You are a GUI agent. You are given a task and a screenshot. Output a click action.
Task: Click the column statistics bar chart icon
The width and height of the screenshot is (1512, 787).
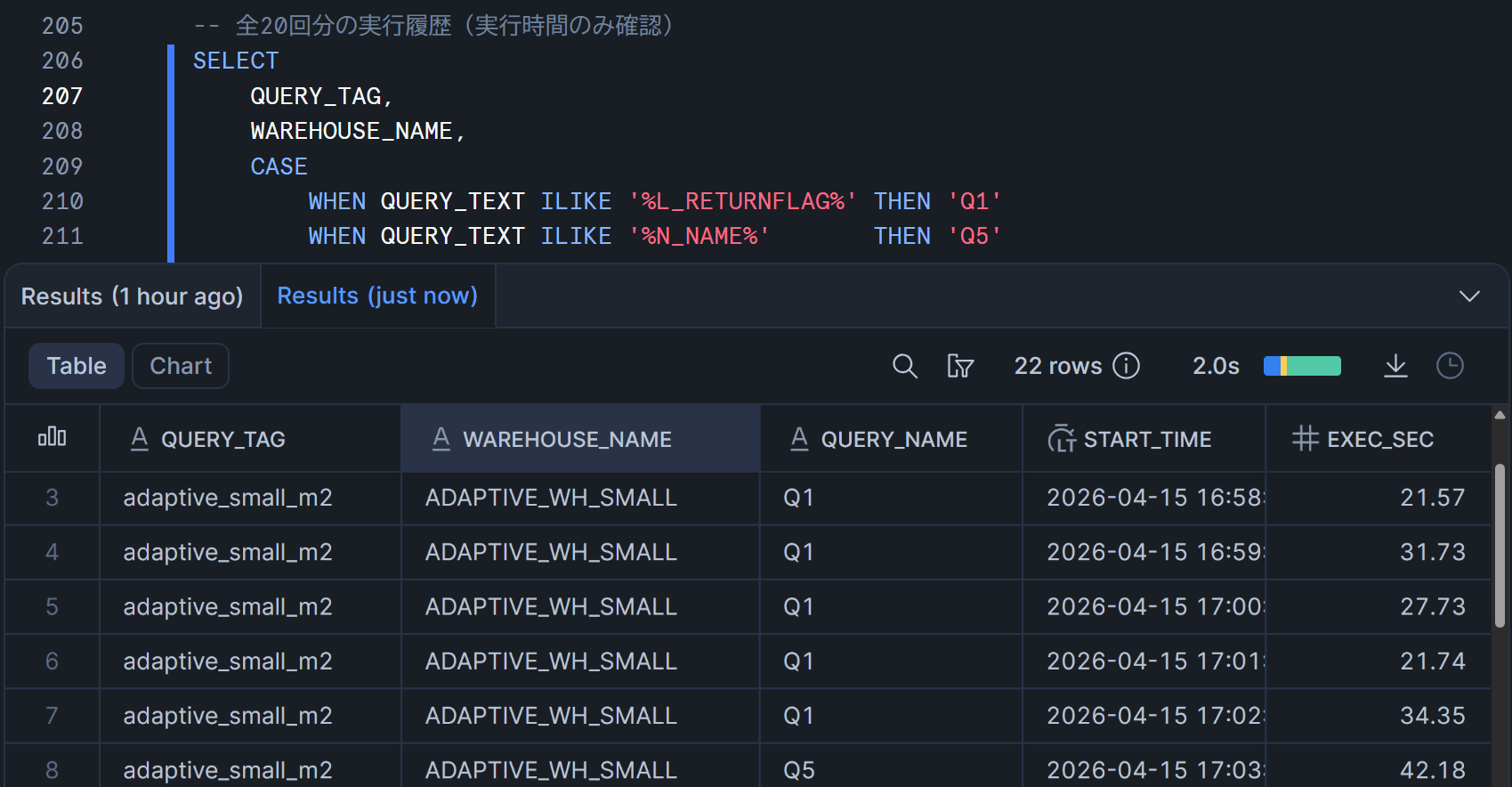52,437
